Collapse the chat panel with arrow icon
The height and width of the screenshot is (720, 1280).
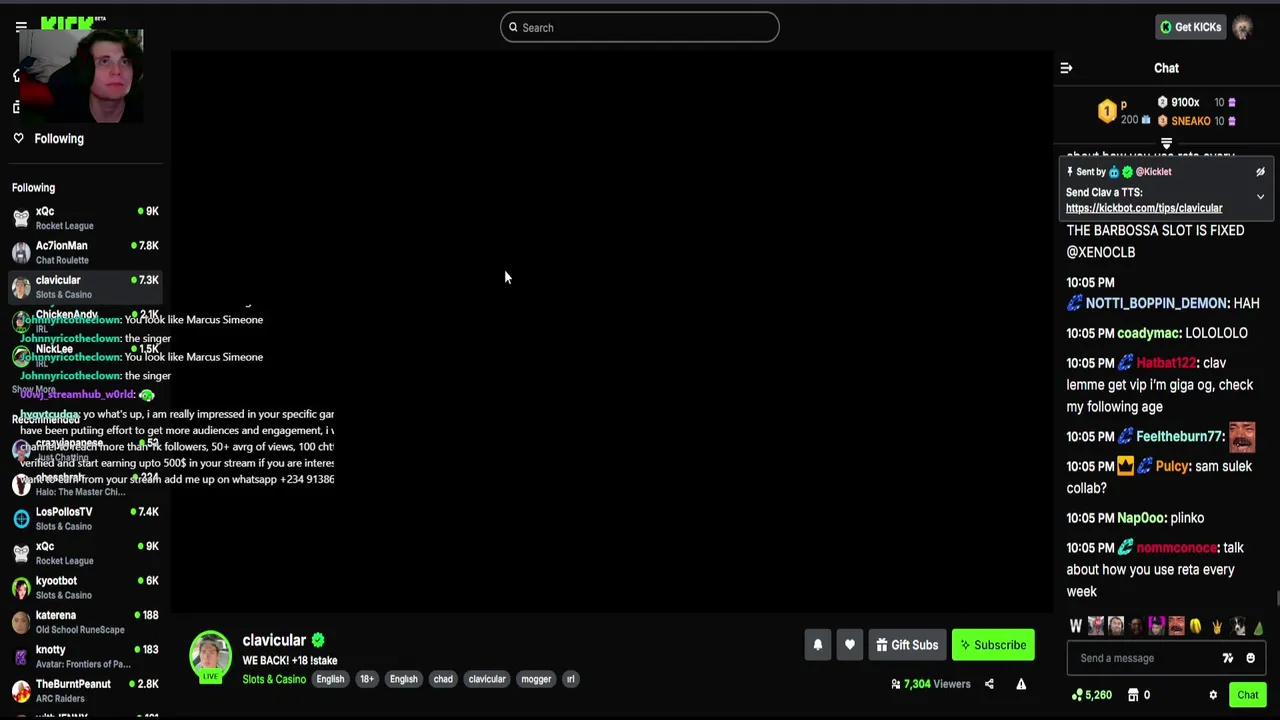pos(1066,68)
